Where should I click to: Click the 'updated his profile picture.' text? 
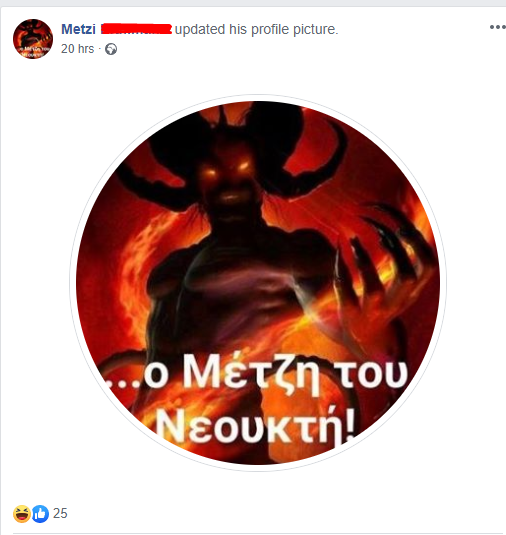coord(256,29)
